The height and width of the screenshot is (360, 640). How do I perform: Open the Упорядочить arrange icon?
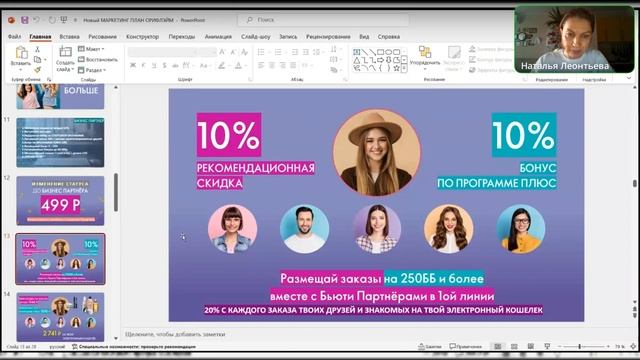pos(424,52)
